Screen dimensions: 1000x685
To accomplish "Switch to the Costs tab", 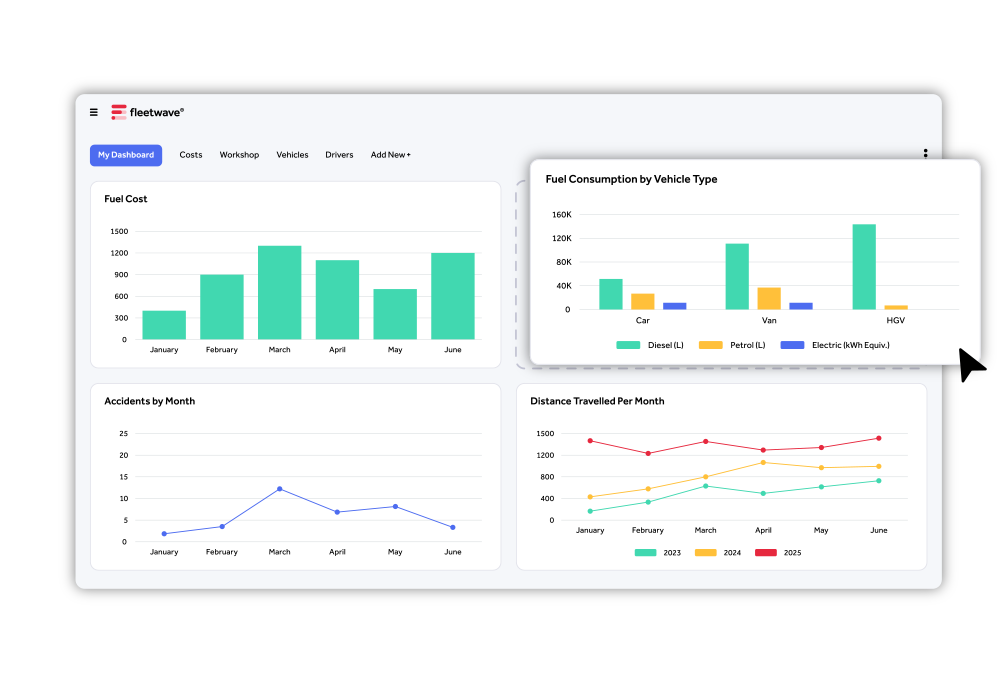I will [x=191, y=155].
